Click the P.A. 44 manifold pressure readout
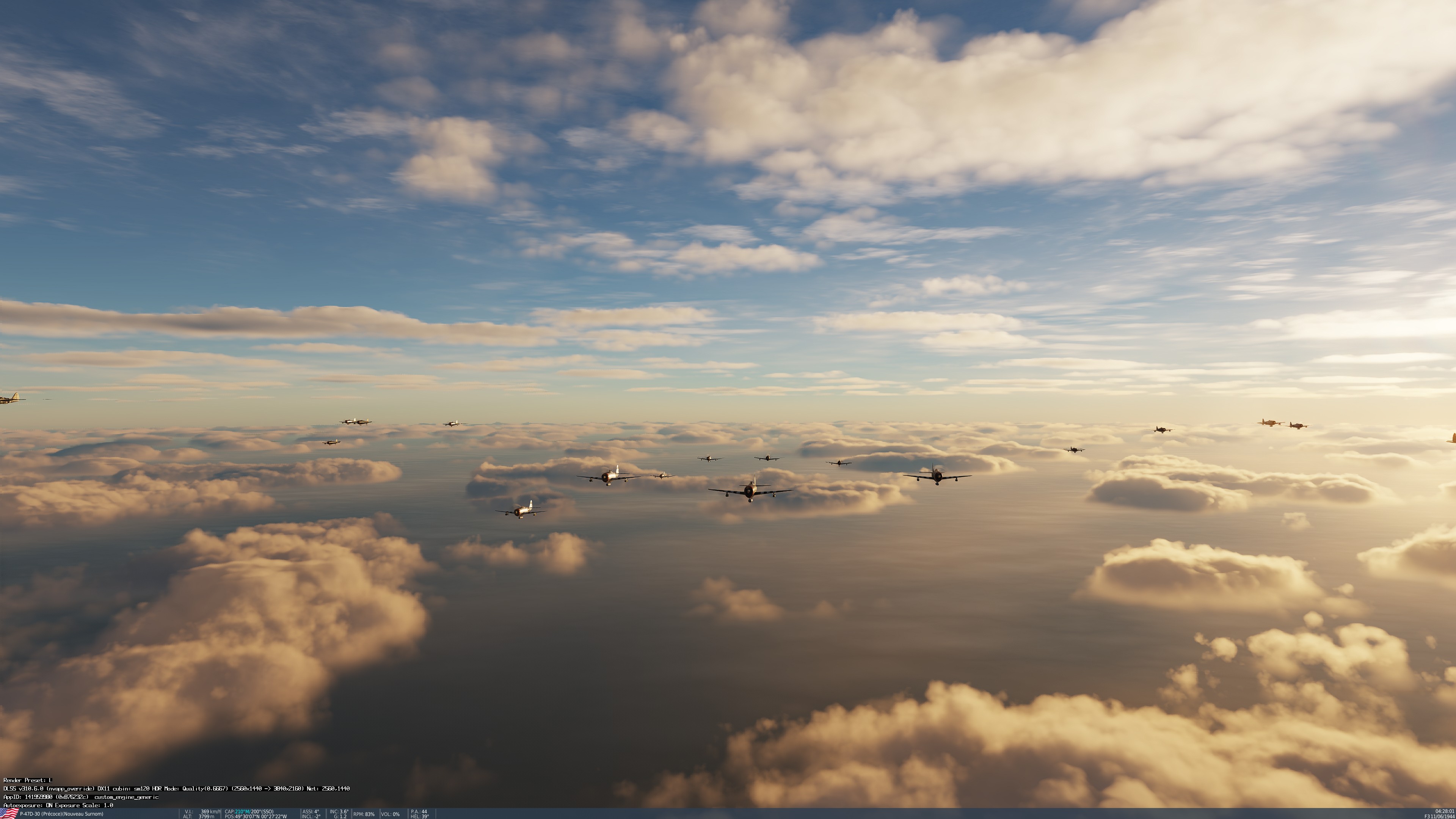Image resolution: width=1456 pixels, height=819 pixels. tap(419, 812)
